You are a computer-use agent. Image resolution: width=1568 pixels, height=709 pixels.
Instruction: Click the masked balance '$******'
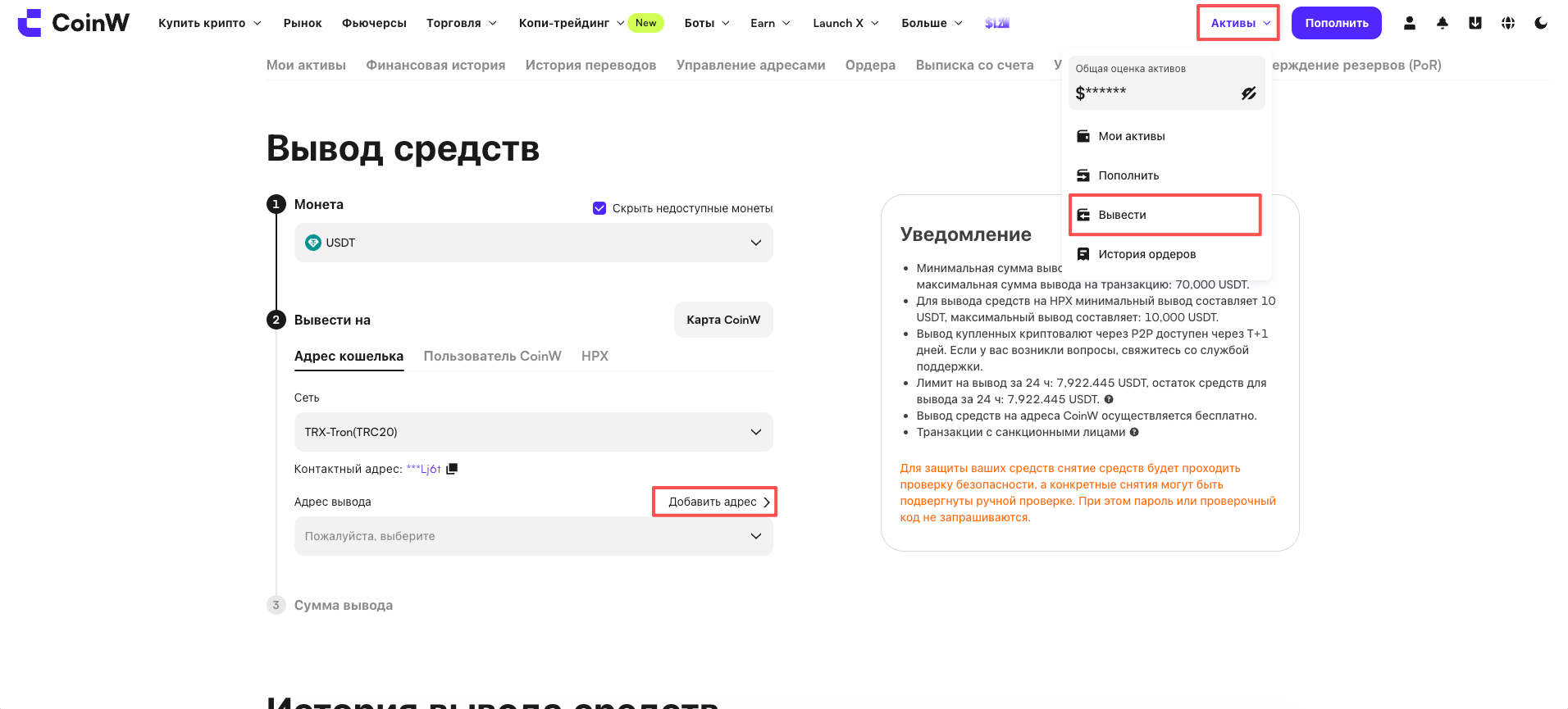tap(1101, 93)
